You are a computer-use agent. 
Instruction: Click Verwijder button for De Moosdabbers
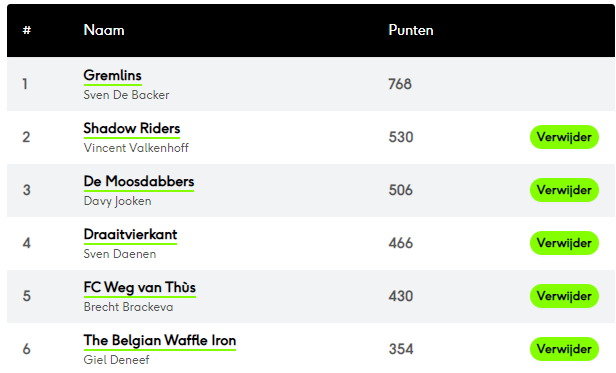pos(564,190)
